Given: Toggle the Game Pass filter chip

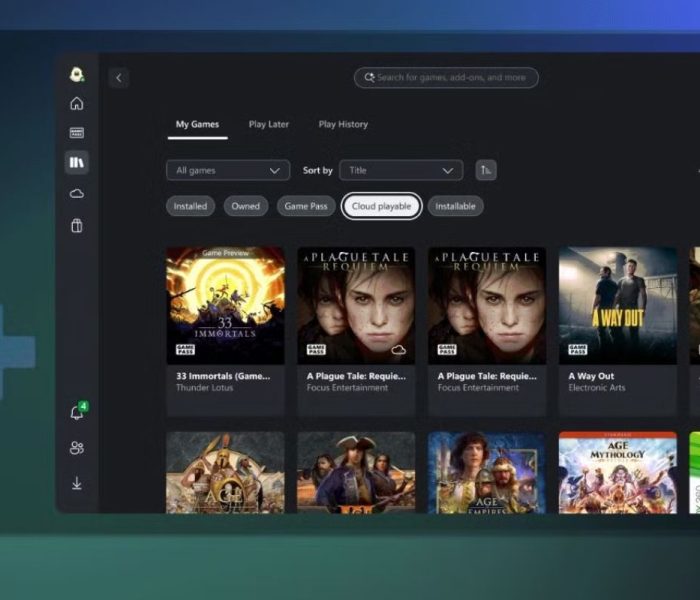Looking at the screenshot, I should (x=306, y=206).
